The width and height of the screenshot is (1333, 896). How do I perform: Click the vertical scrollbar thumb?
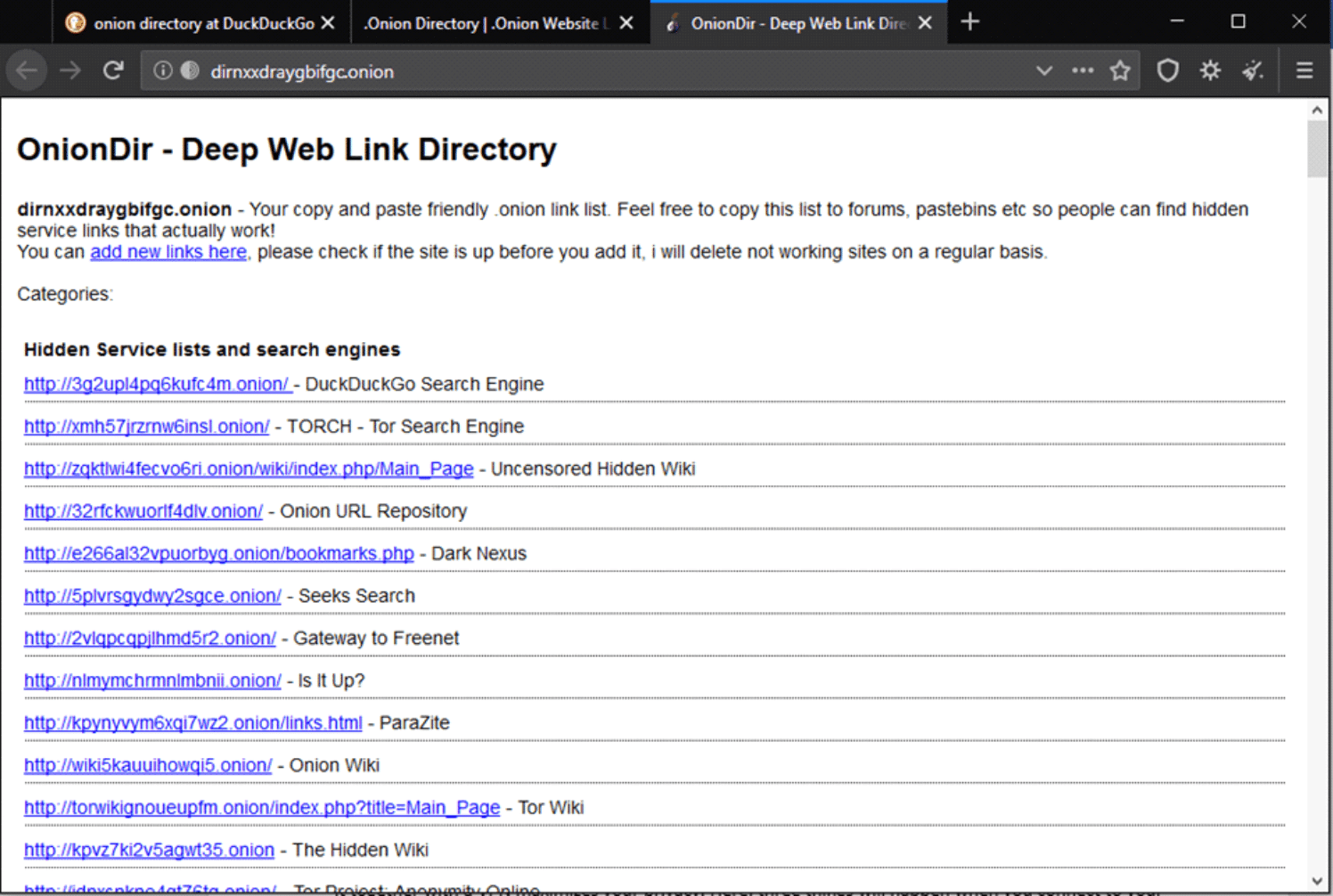point(1317,149)
